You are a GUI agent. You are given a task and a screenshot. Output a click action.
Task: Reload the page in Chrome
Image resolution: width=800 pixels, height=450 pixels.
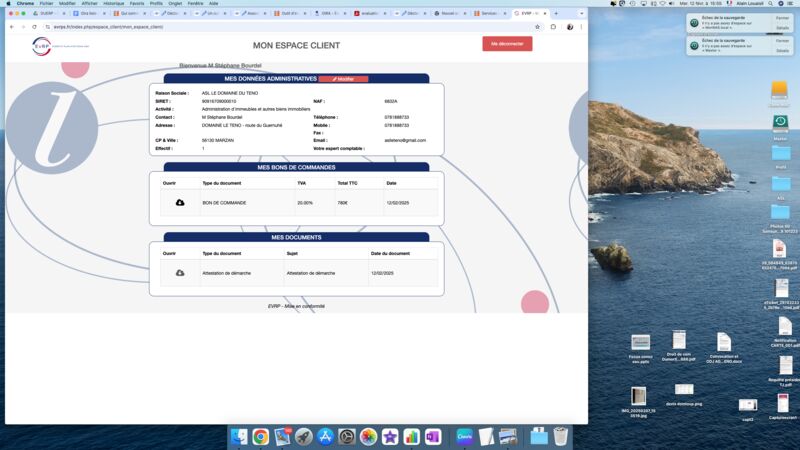point(33,27)
